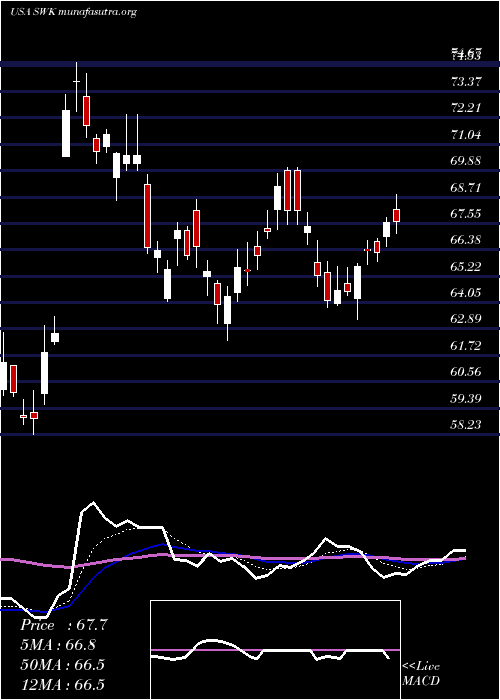Viewport: 500px width, 700px height.
Task: Click the 65.22 price axis label
Action: pos(466,267)
